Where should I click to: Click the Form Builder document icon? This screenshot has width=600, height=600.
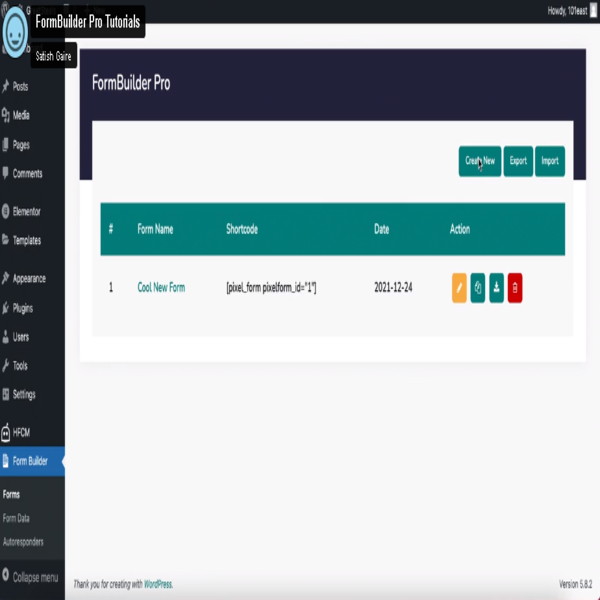5,461
